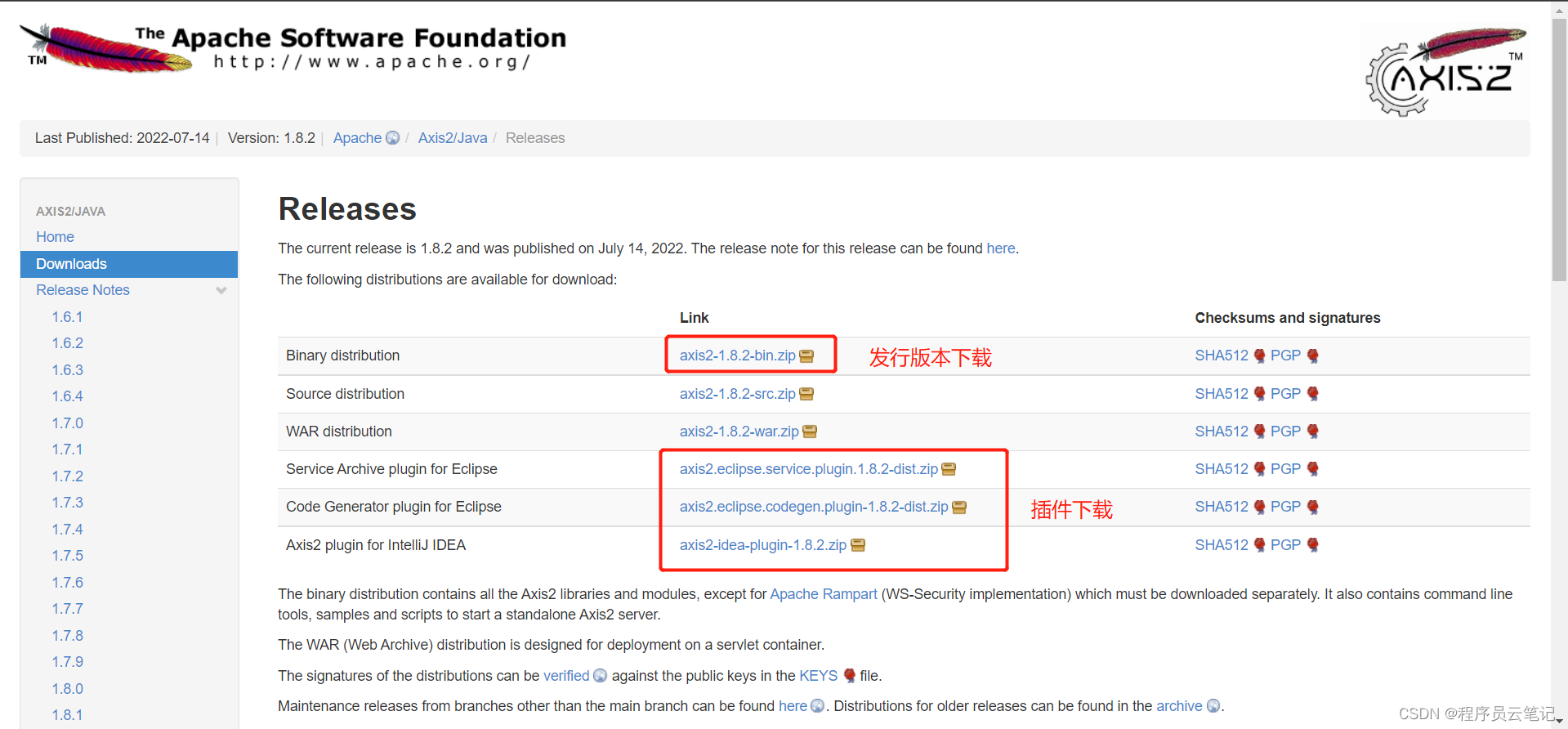The image size is (1568, 729).
Task: Download axis2-1.8.2-src.zip
Action: (737, 394)
